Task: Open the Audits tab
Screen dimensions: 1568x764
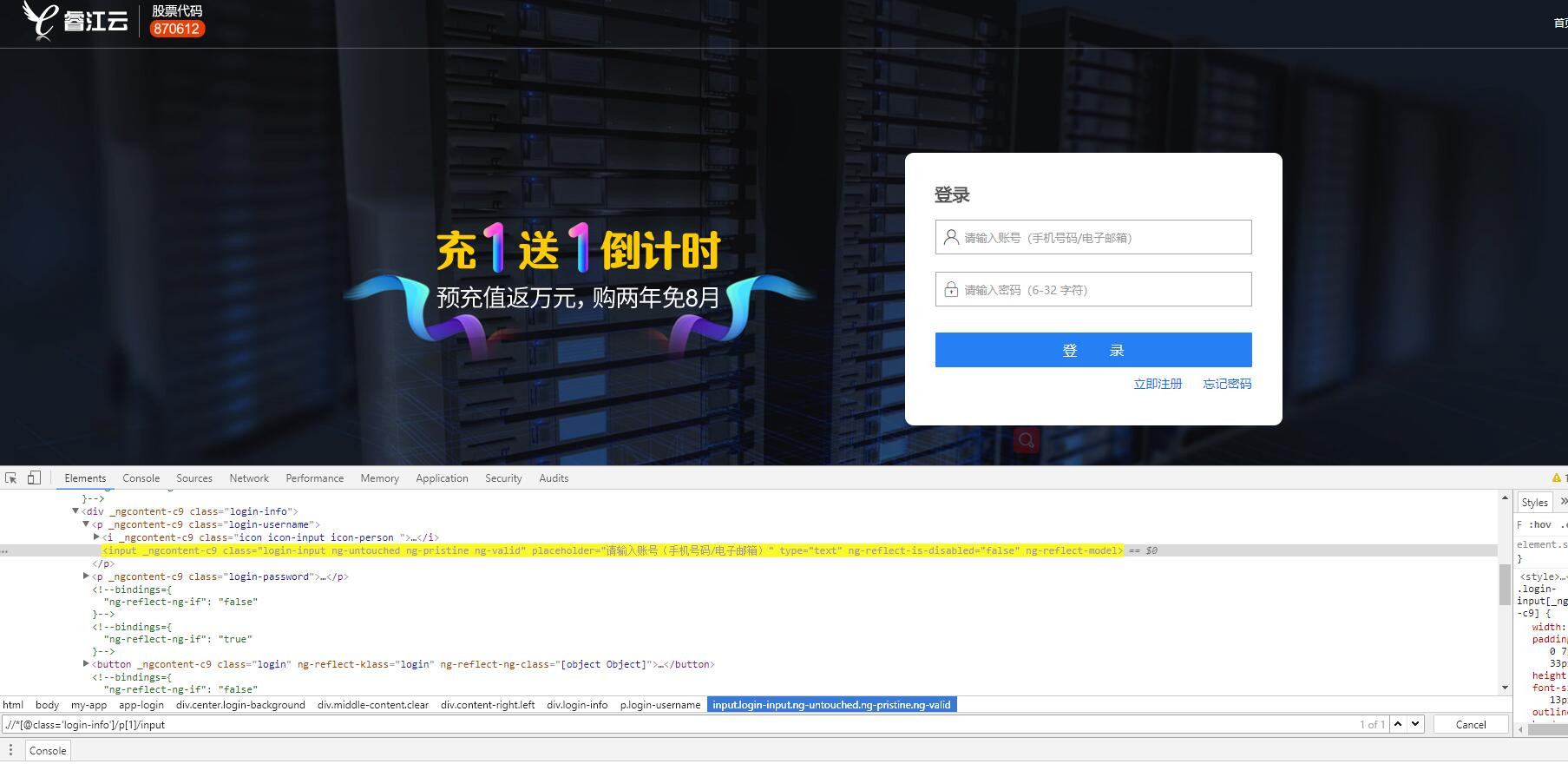Action: click(554, 478)
